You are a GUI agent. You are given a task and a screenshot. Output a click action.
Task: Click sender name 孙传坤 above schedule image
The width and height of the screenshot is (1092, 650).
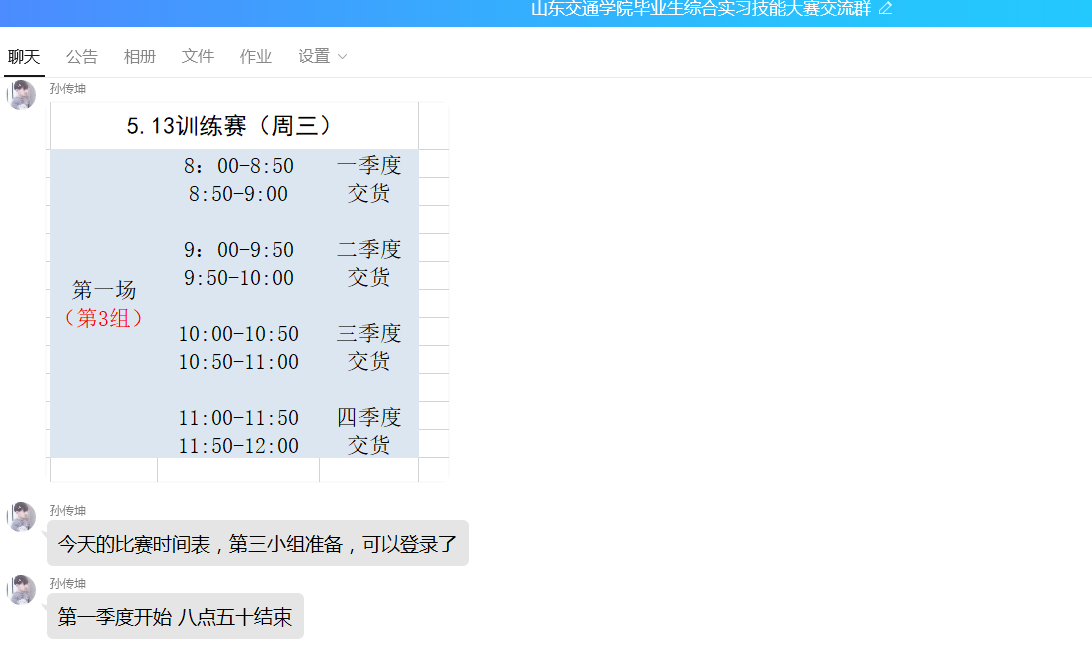tap(68, 88)
